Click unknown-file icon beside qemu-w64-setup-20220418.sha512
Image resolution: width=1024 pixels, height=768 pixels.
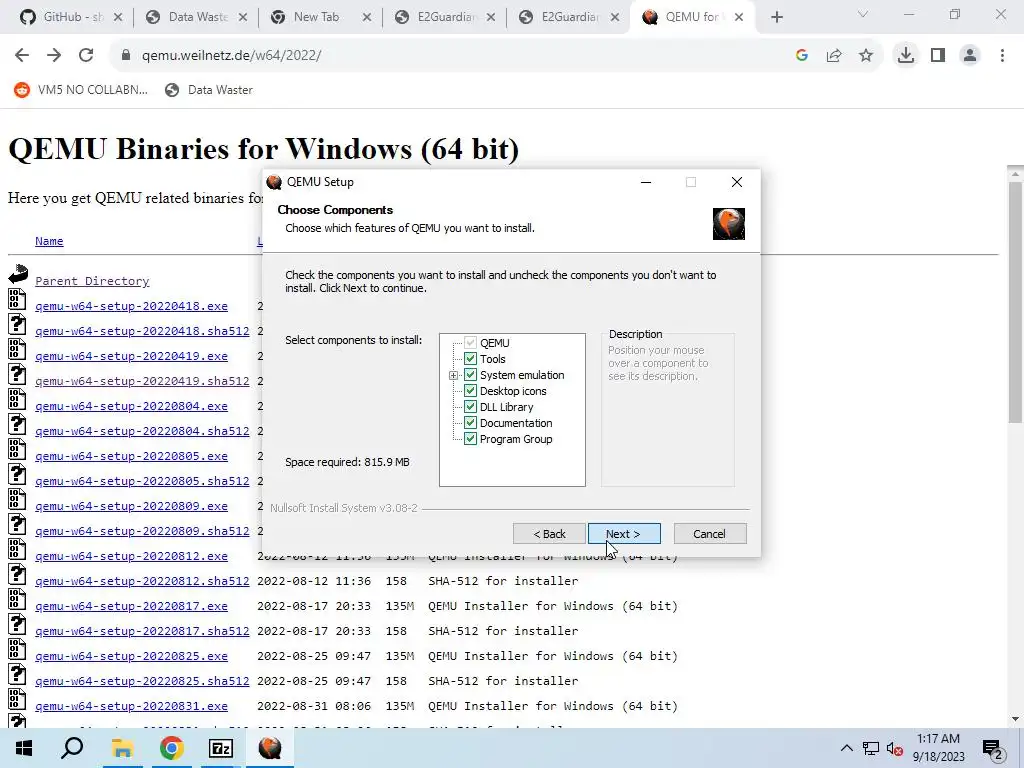(17, 324)
